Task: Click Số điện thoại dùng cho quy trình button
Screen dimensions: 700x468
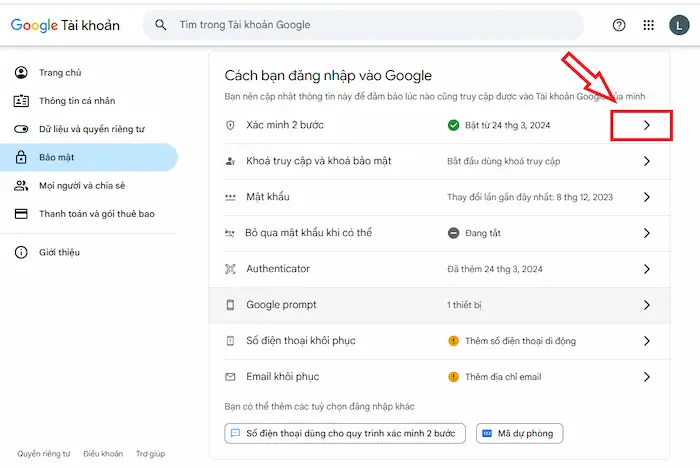Action: click(345, 433)
